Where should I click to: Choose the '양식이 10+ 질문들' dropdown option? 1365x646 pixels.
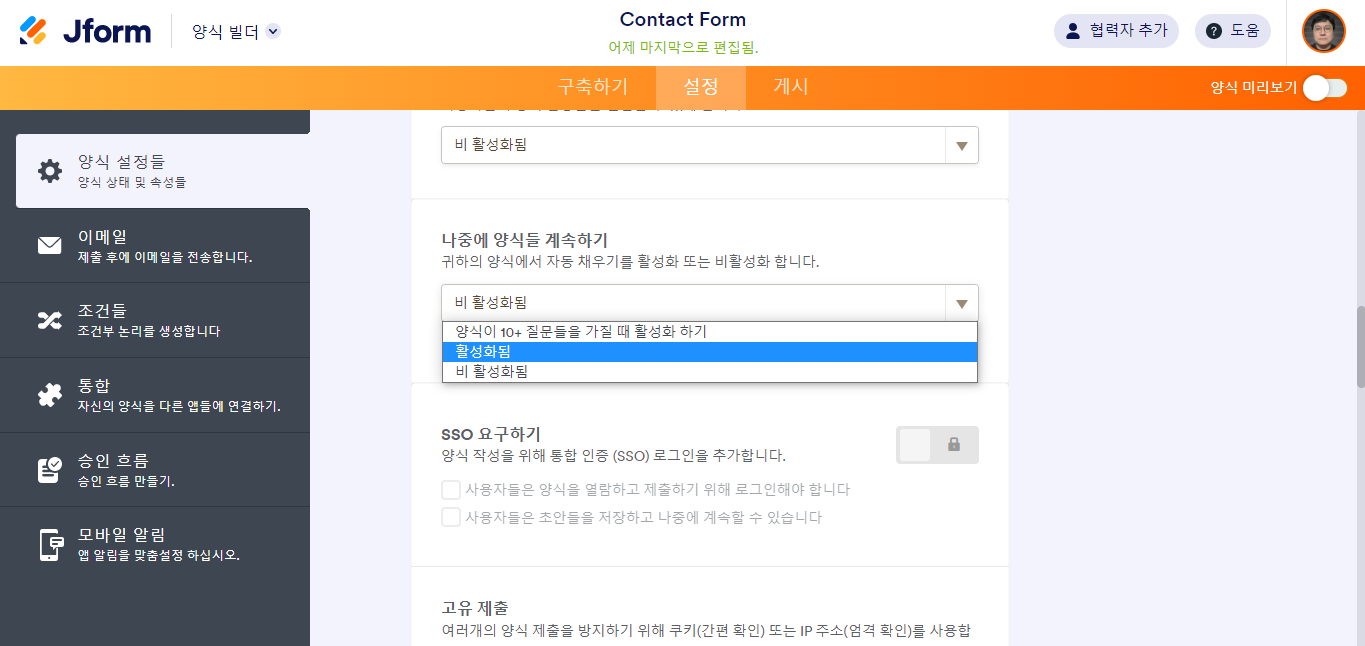pyautogui.click(x=709, y=332)
